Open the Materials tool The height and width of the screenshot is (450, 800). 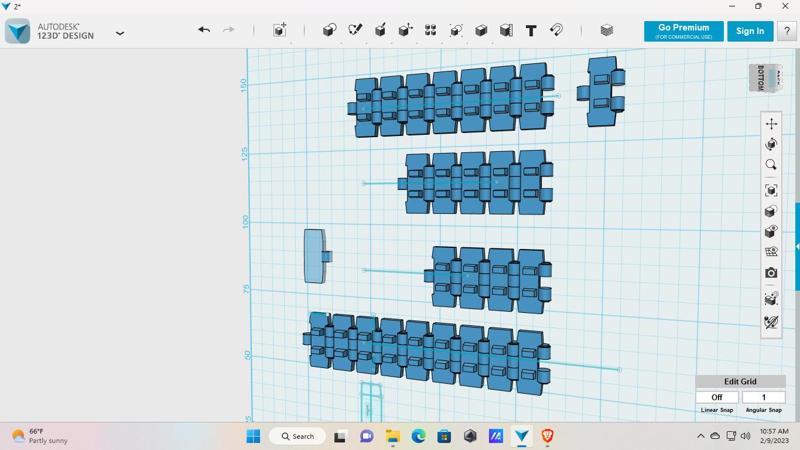pos(606,30)
